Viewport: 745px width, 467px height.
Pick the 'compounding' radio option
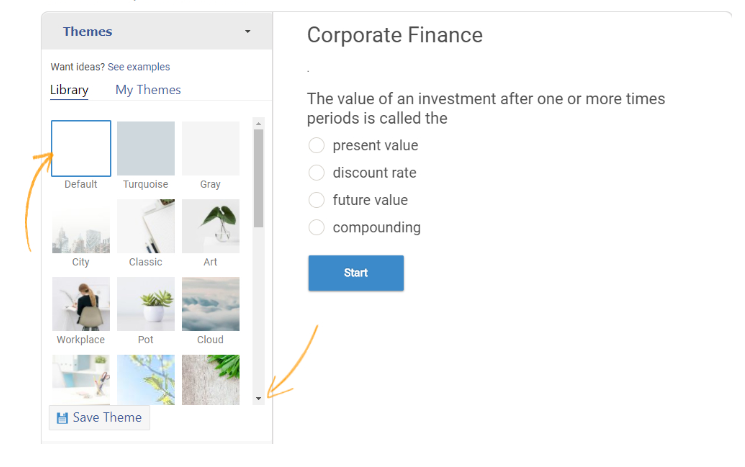[x=317, y=227]
